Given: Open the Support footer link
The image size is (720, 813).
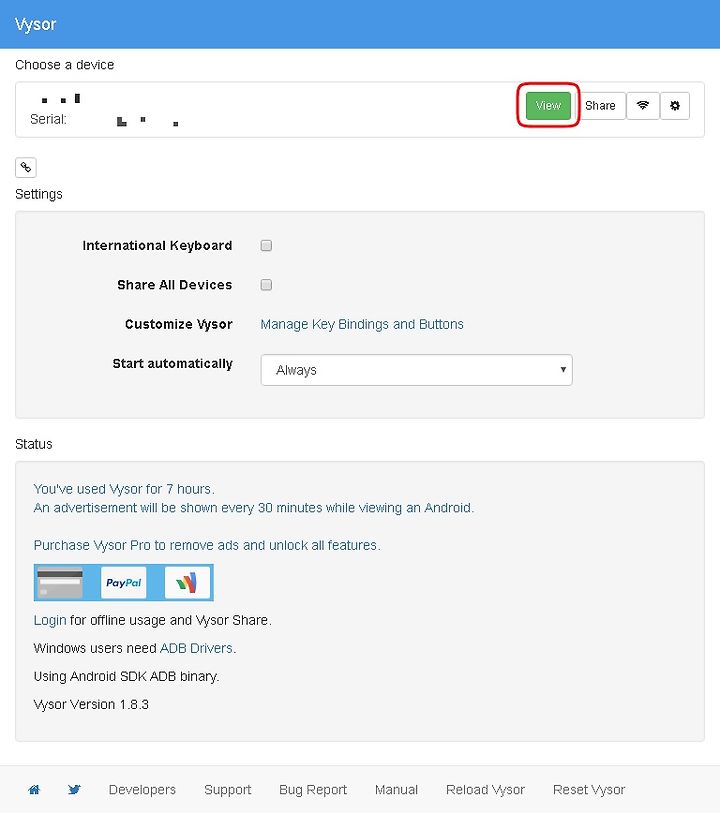Looking at the screenshot, I should [228, 790].
